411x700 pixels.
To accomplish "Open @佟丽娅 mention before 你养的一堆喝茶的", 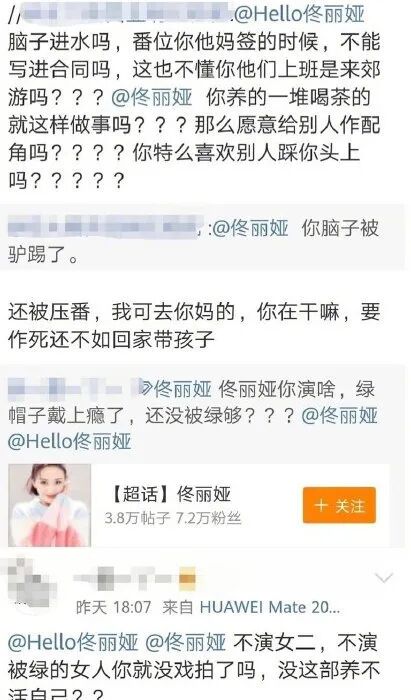I will (152, 98).
